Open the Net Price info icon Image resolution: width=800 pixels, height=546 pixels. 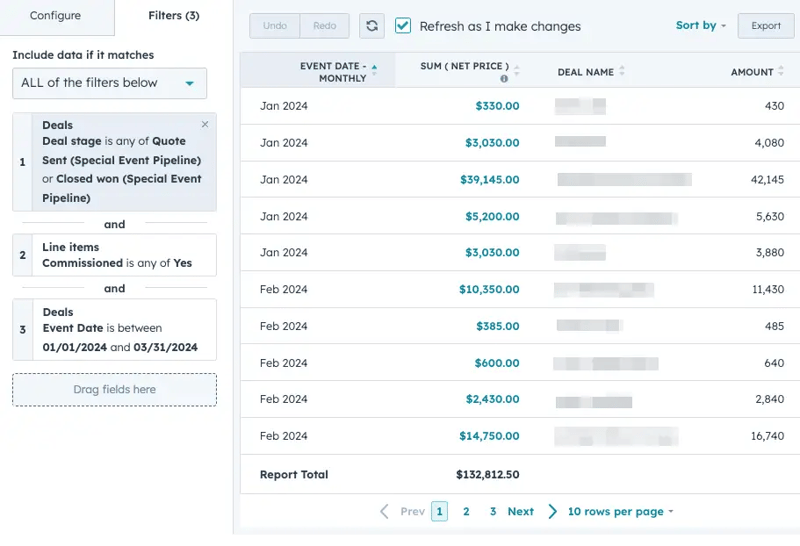[504, 79]
